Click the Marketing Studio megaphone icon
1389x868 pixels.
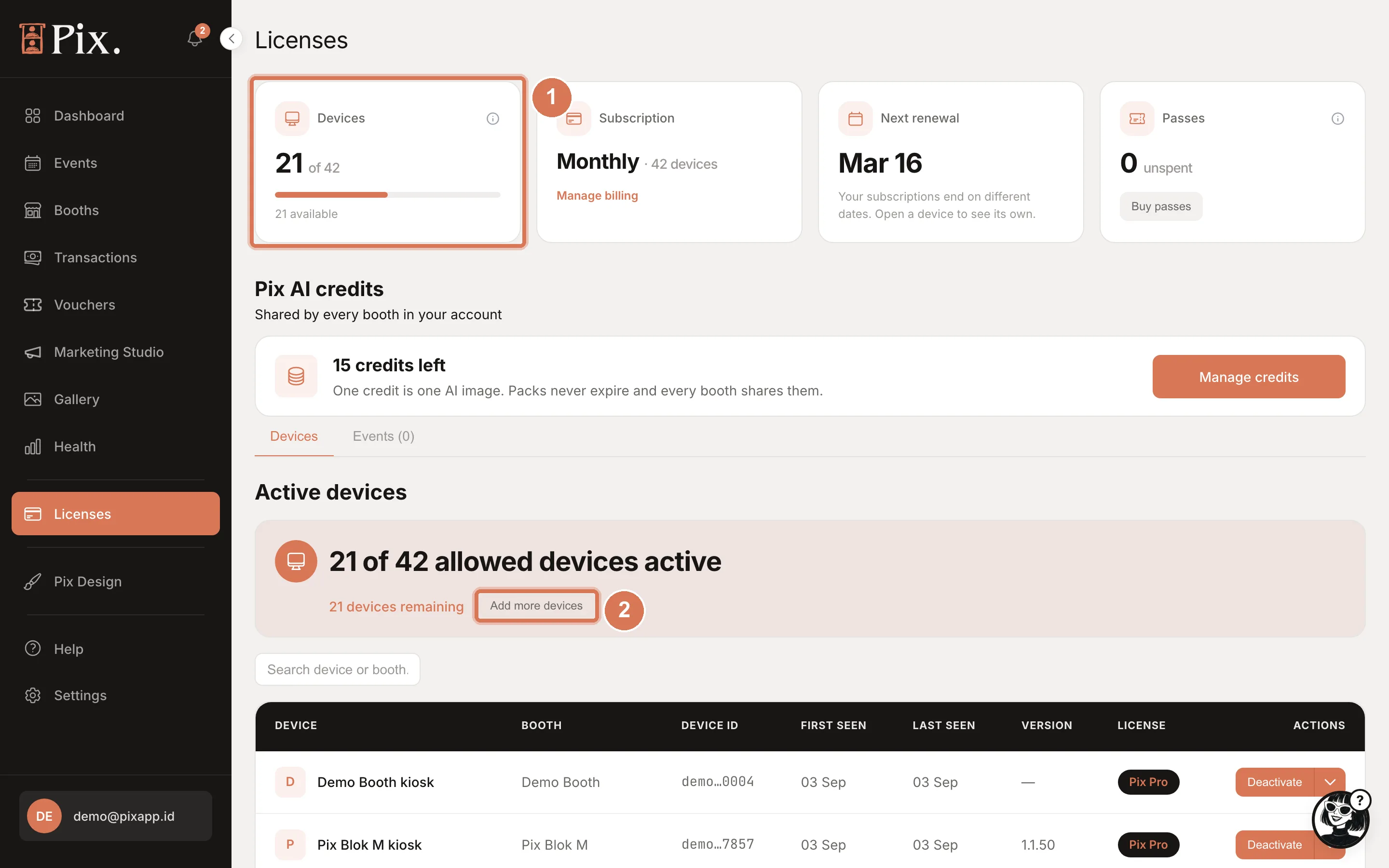(x=33, y=352)
